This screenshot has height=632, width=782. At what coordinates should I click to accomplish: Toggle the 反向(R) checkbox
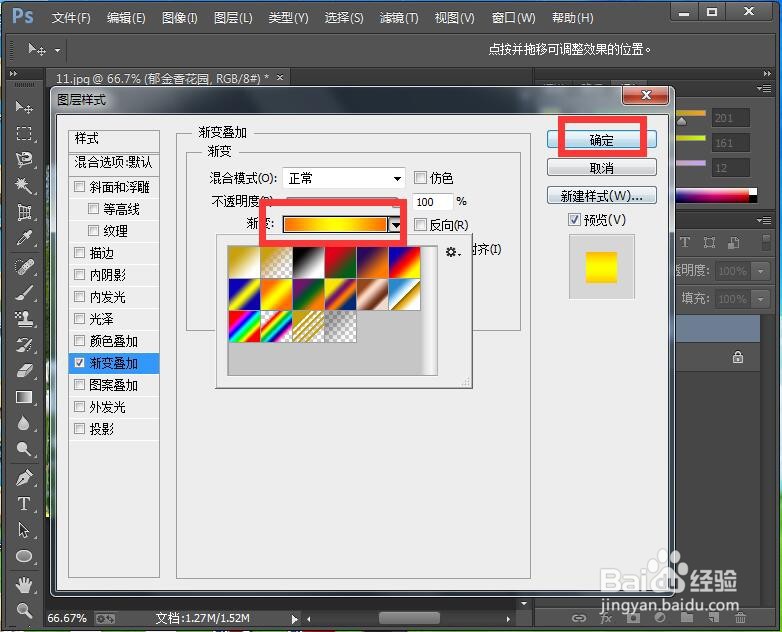(420, 224)
